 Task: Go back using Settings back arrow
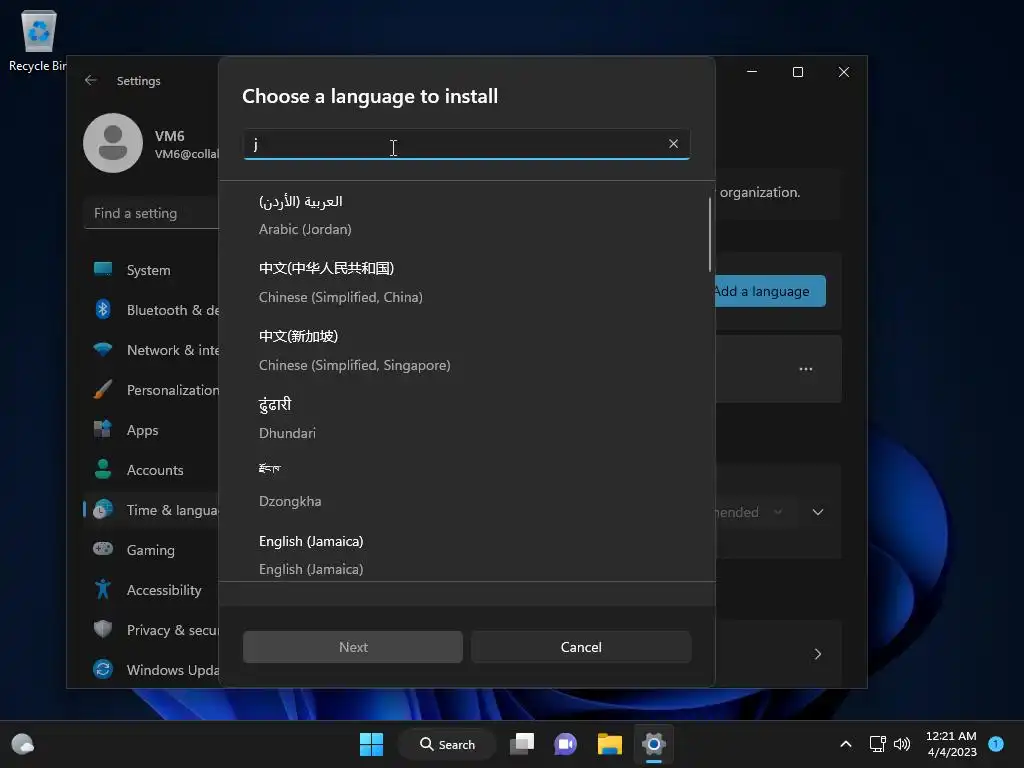pos(91,80)
